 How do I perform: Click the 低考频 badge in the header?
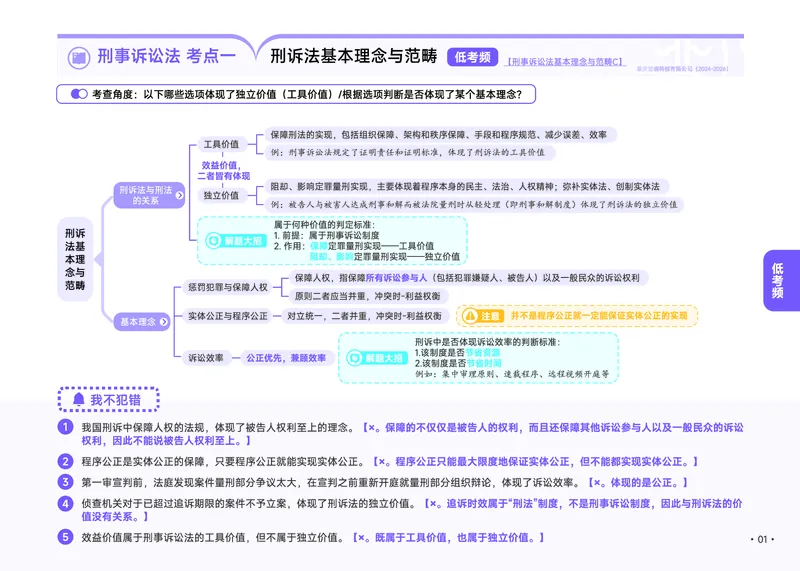pos(472,57)
